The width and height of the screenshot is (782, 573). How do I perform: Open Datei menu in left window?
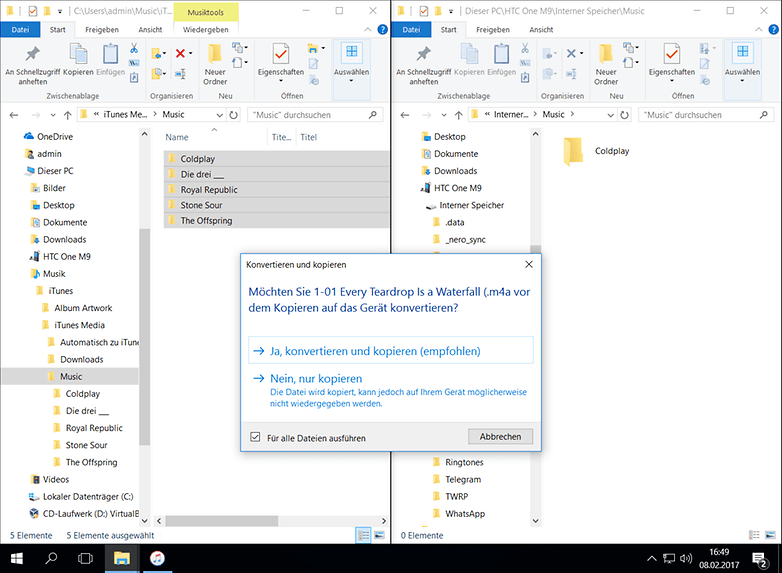point(20,29)
